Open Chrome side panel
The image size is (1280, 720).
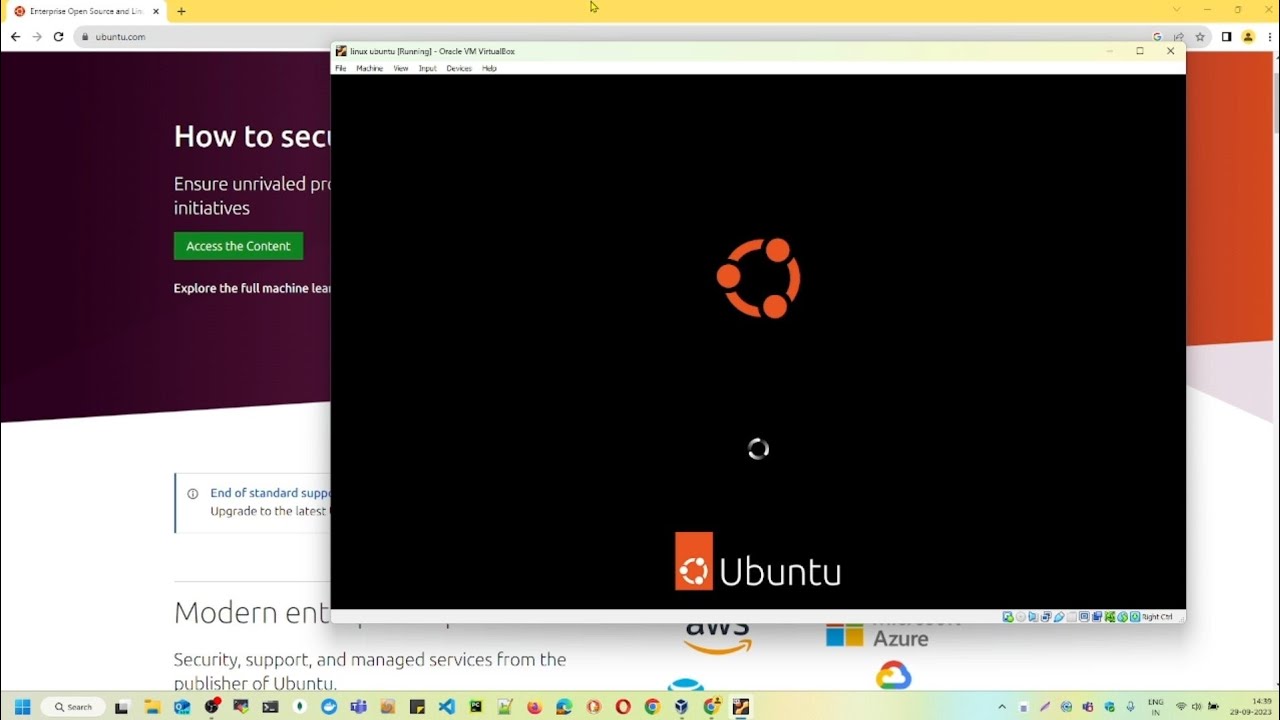(x=1226, y=37)
